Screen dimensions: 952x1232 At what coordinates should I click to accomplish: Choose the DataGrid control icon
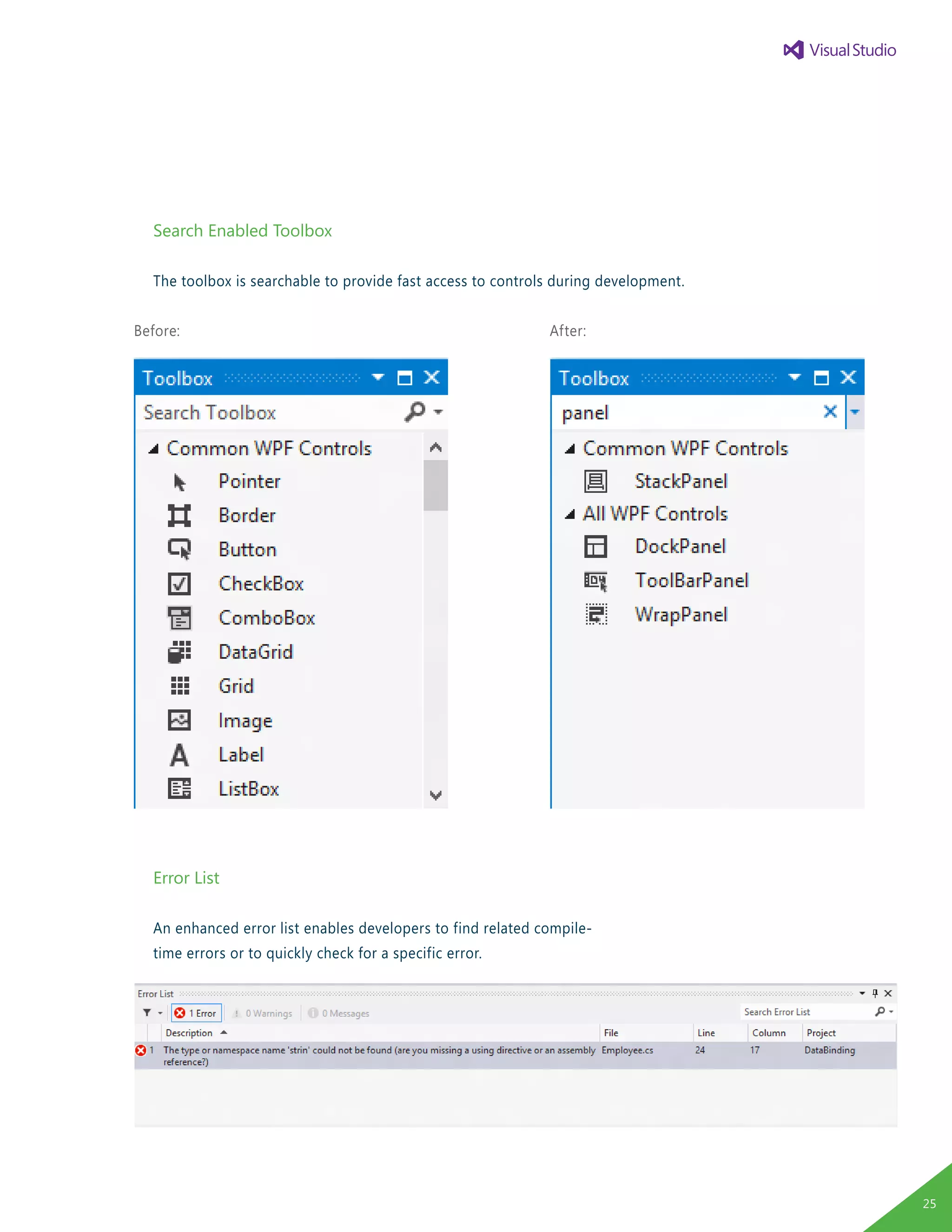tap(179, 652)
